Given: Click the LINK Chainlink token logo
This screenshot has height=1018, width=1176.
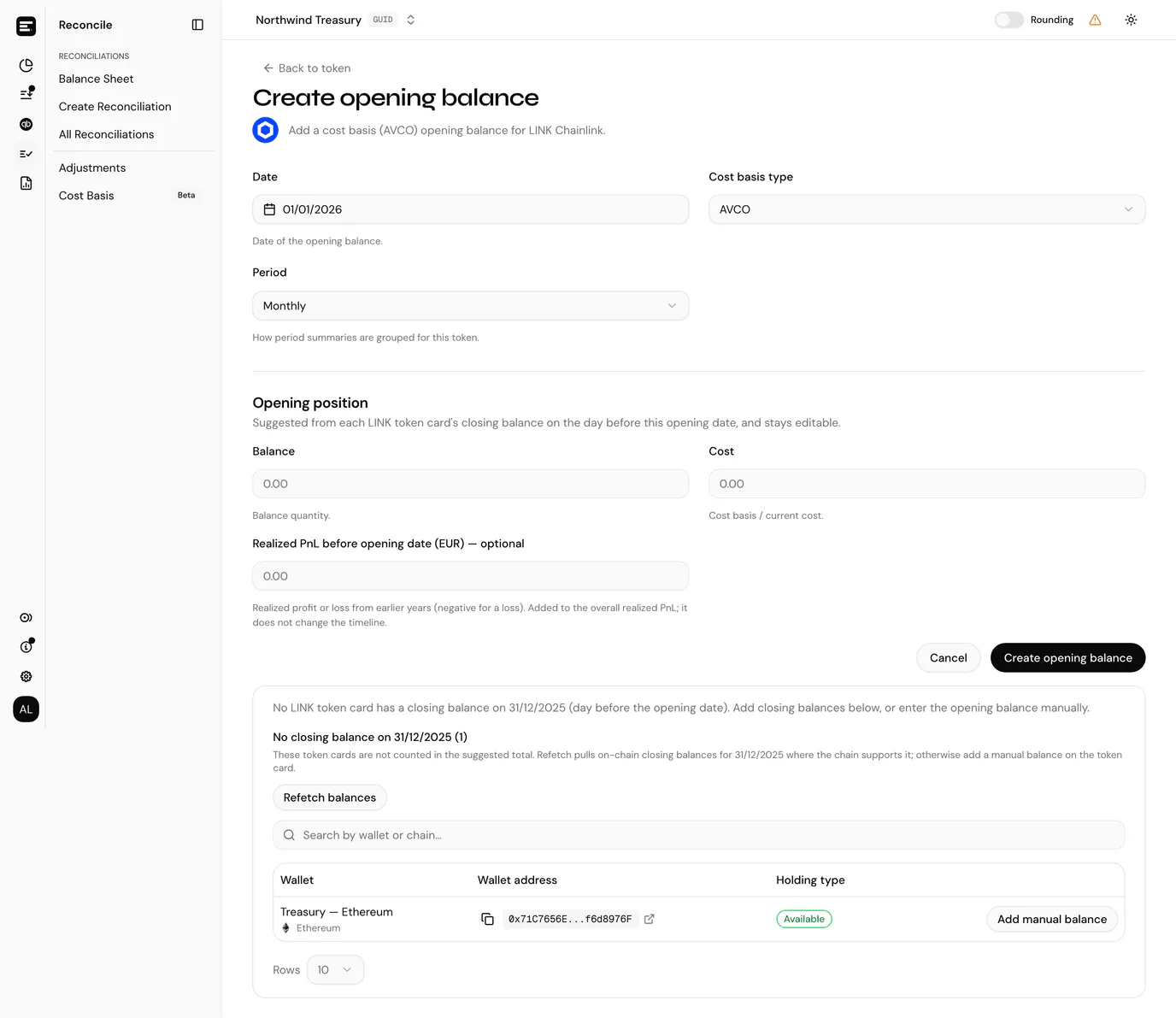Looking at the screenshot, I should [x=266, y=130].
